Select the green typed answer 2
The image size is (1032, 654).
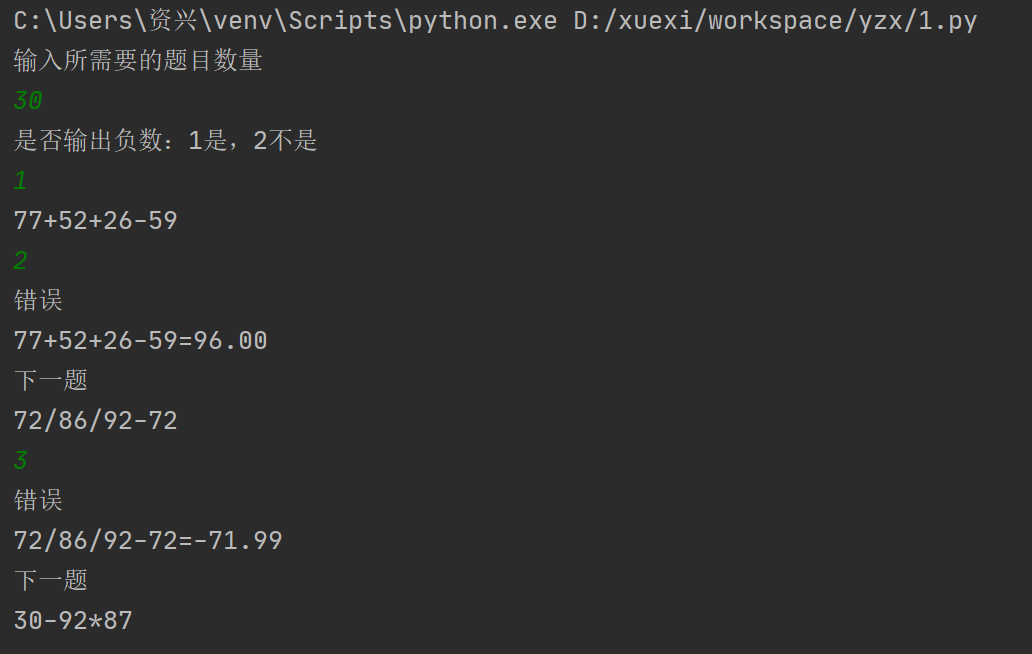pos(20,261)
